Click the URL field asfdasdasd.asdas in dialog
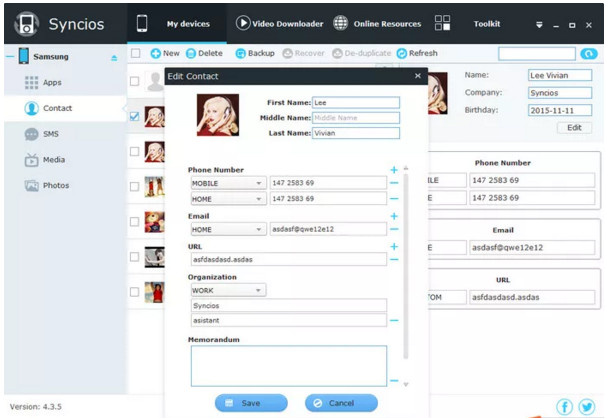The width and height of the screenshot is (606, 418). 289,260
